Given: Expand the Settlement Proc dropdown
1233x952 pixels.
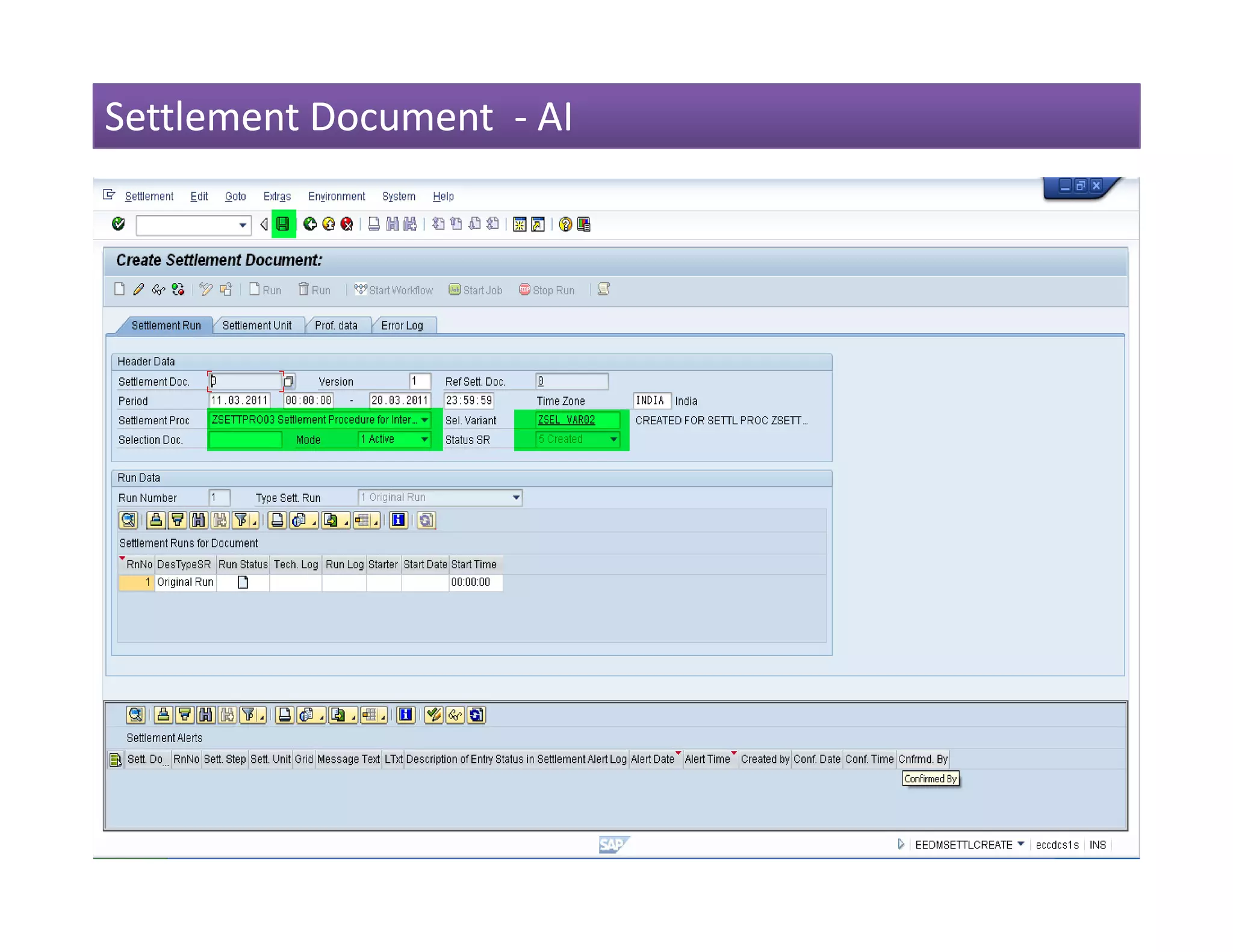Looking at the screenshot, I should tap(424, 420).
